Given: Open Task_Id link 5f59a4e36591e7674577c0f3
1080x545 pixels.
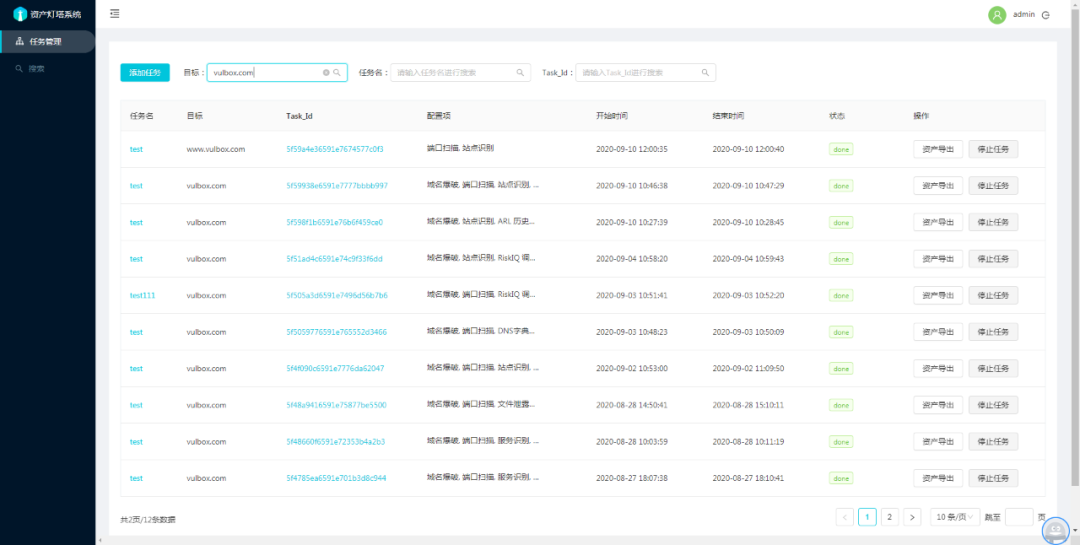Looking at the screenshot, I should point(335,149).
